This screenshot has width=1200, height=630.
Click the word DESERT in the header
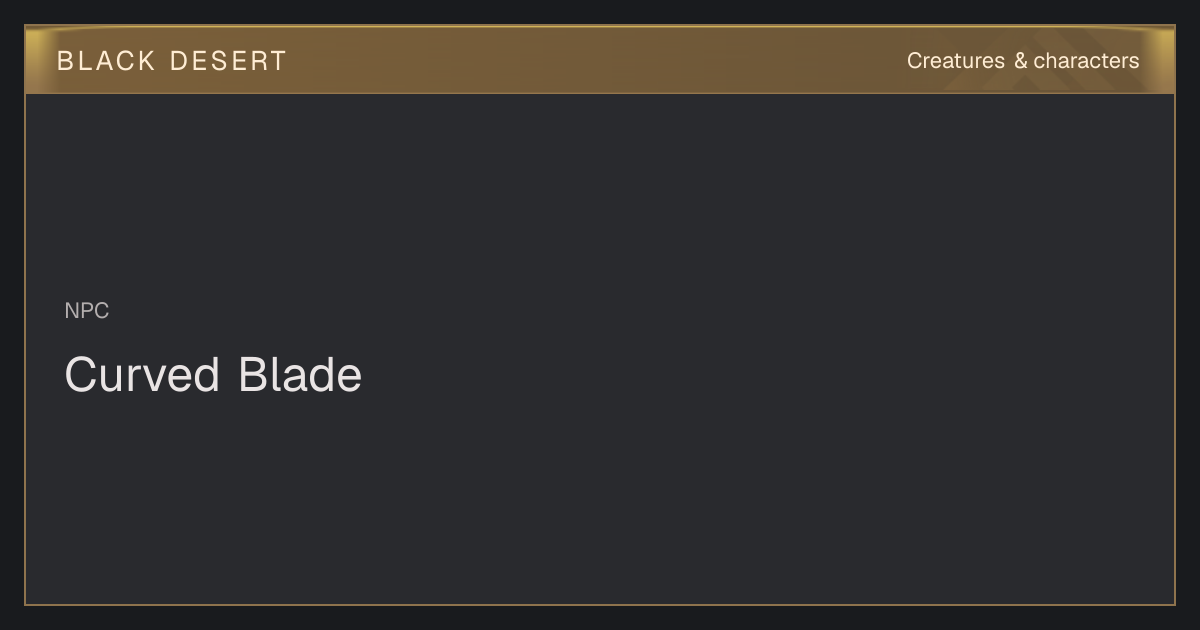[229, 61]
